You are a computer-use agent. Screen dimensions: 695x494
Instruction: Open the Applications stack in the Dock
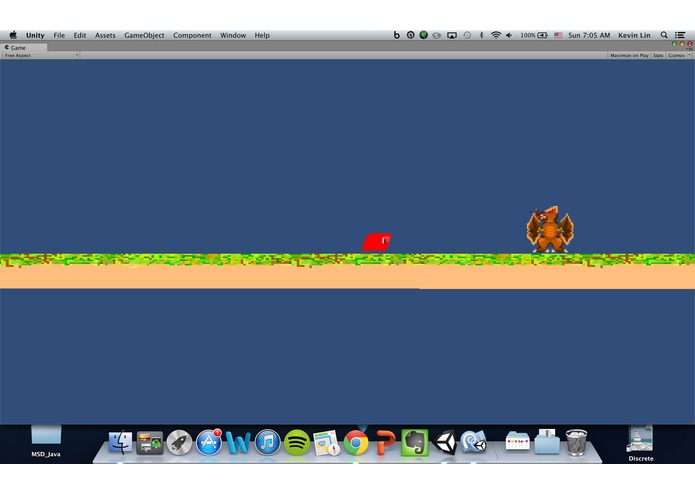518,441
